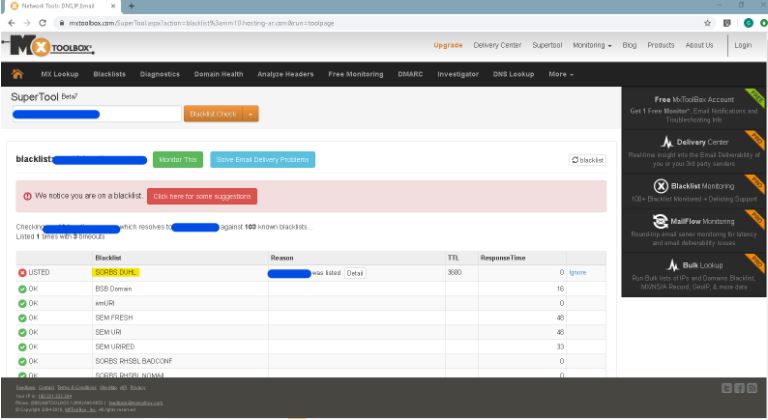Image resolution: width=768 pixels, height=420 pixels.
Task: Click Solve Email Delivery Problems button
Action: 263,160
